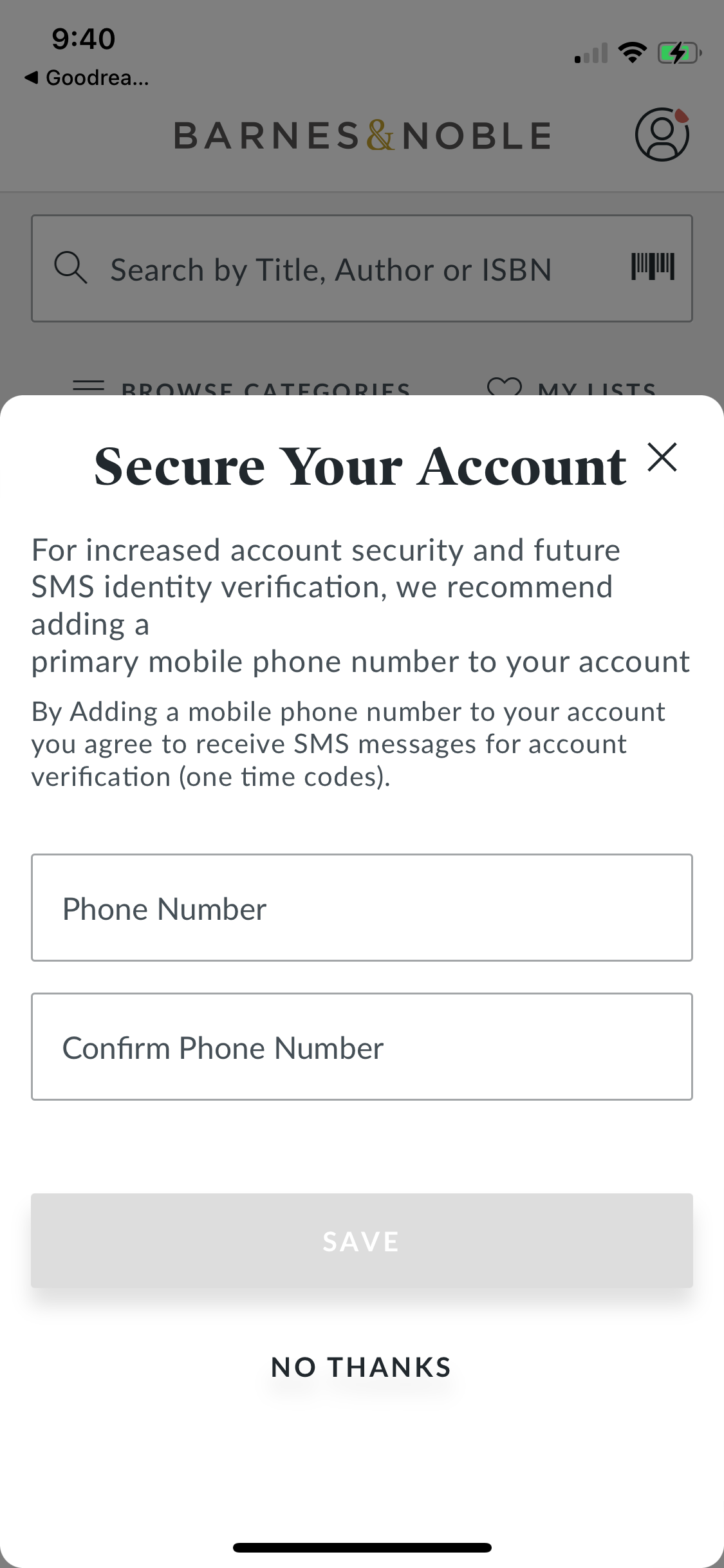Select the Browse Categories menu label
The height and width of the screenshot is (1568, 724).
(265, 389)
